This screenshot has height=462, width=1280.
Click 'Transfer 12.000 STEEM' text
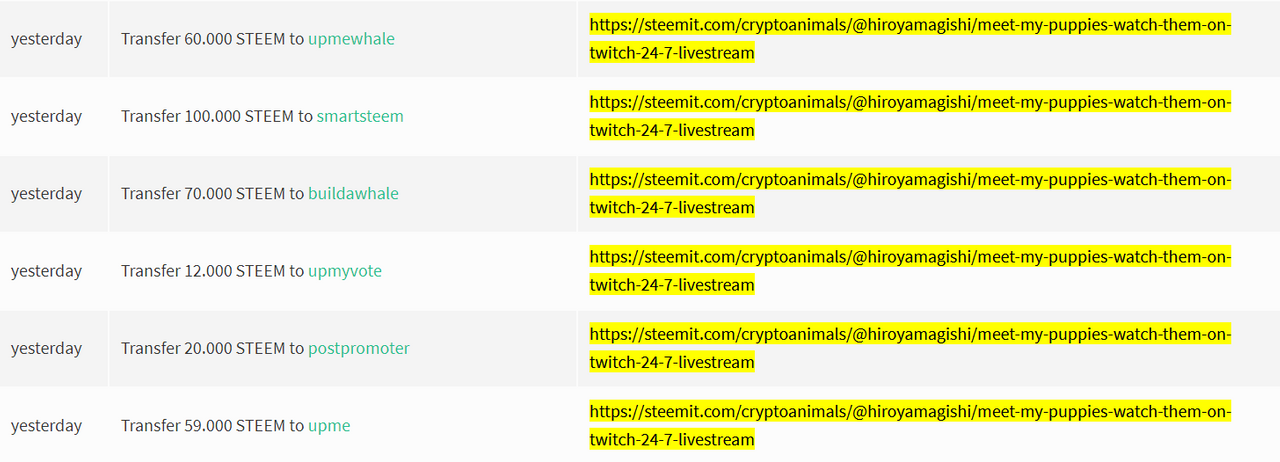coord(203,271)
